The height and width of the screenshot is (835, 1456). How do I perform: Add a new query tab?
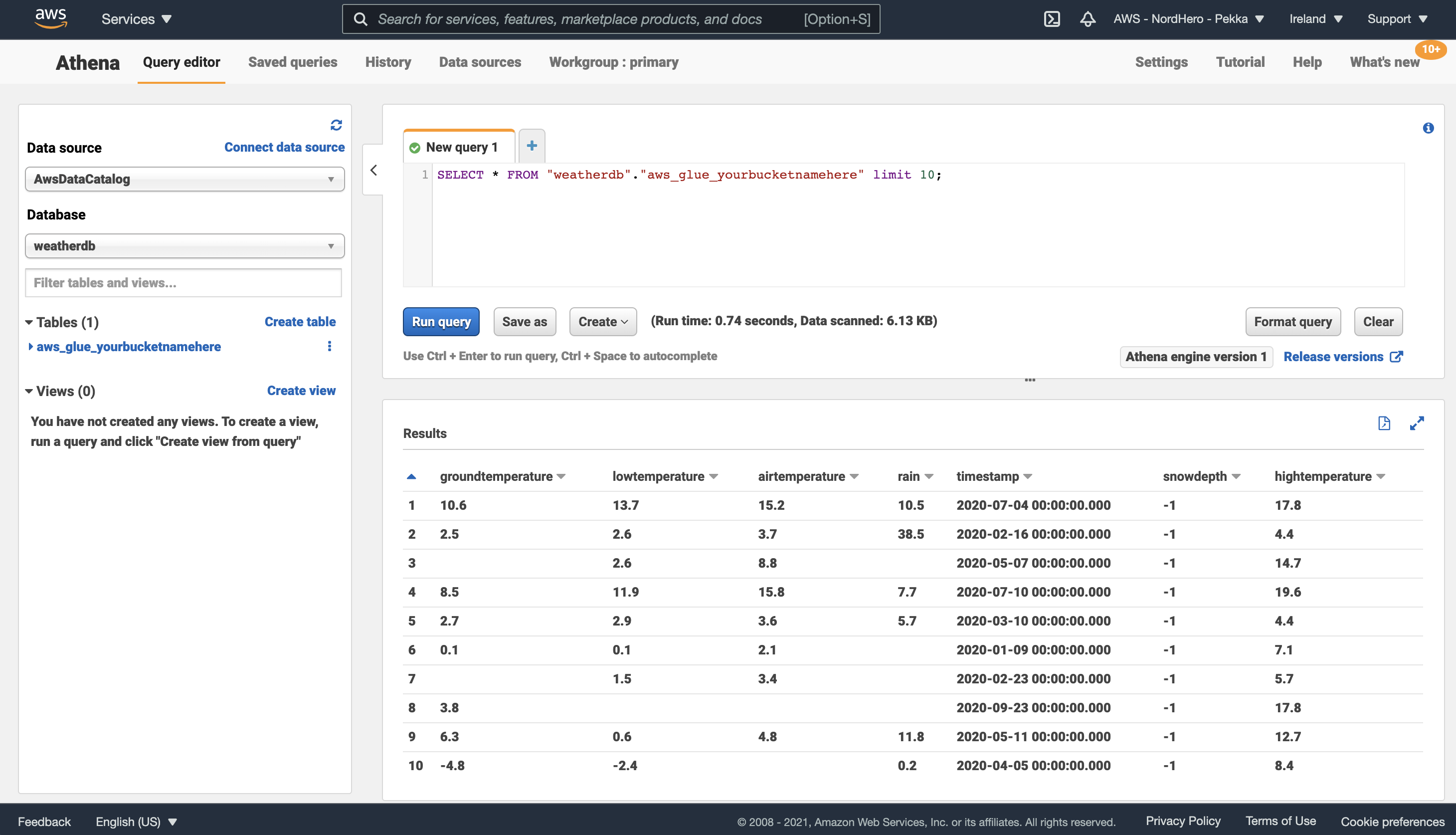point(532,146)
